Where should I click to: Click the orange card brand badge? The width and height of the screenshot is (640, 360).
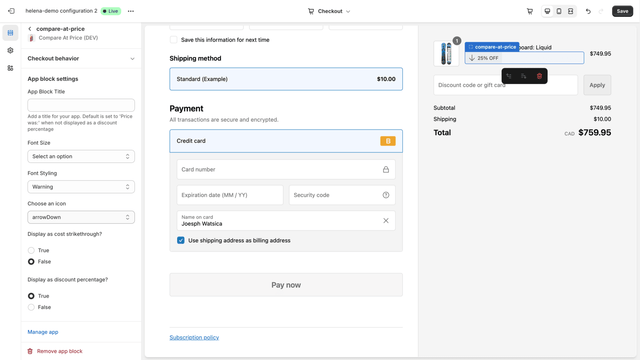click(388, 141)
